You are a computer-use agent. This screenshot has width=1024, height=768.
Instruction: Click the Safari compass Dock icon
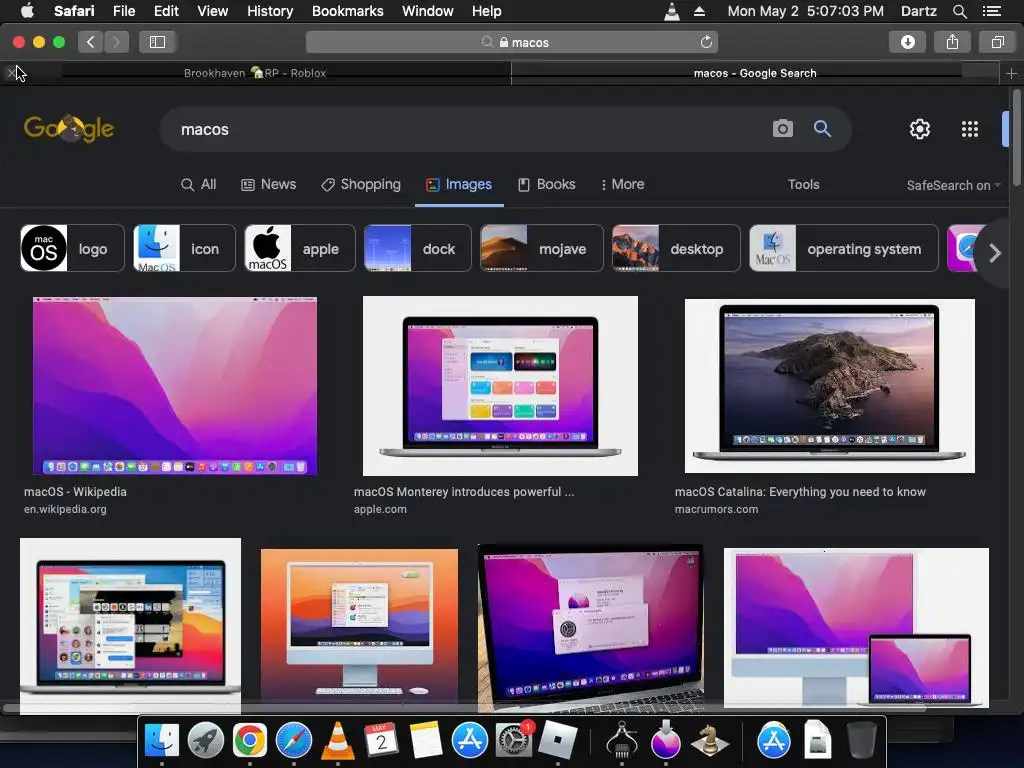coord(294,741)
